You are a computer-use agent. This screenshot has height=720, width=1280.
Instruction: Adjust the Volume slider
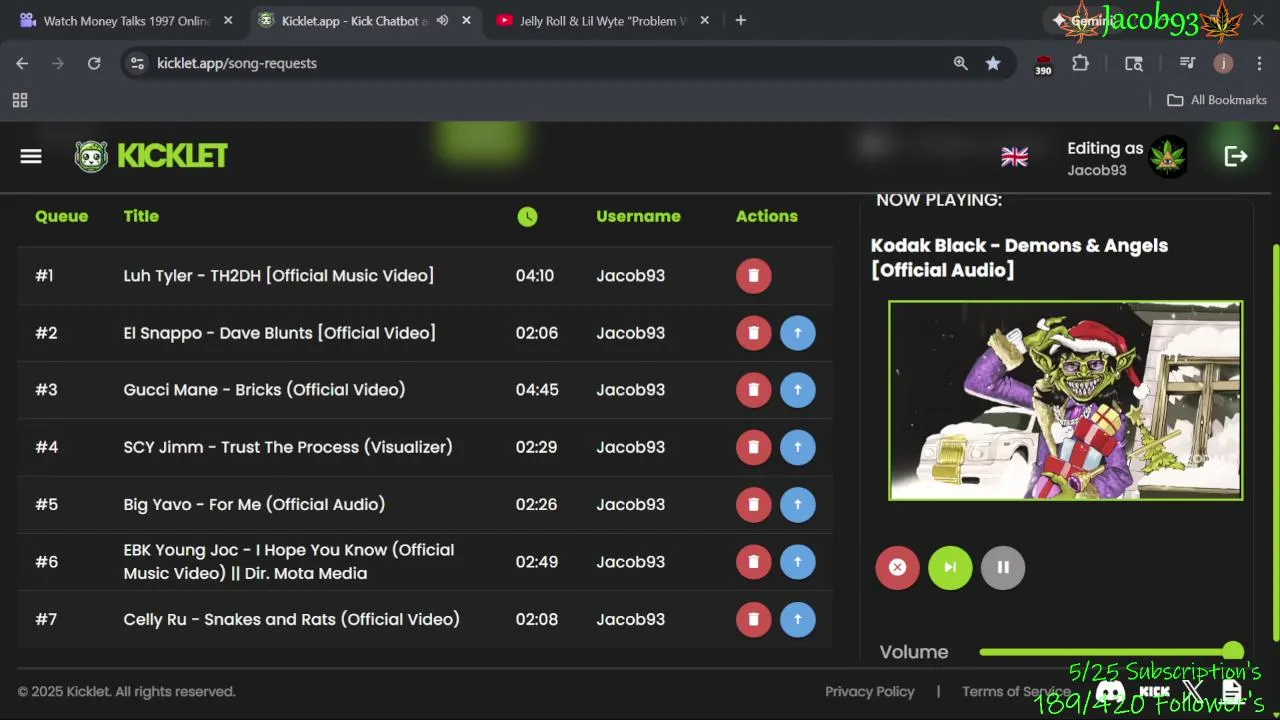coord(1111,652)
